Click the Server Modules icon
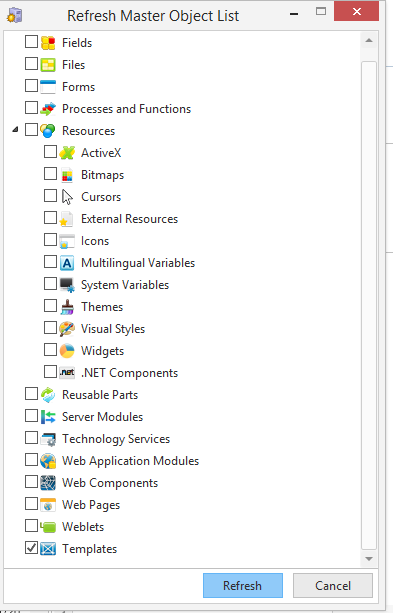Image resolution: width=393 pixels, height=613 pixels. click(48, 417)
